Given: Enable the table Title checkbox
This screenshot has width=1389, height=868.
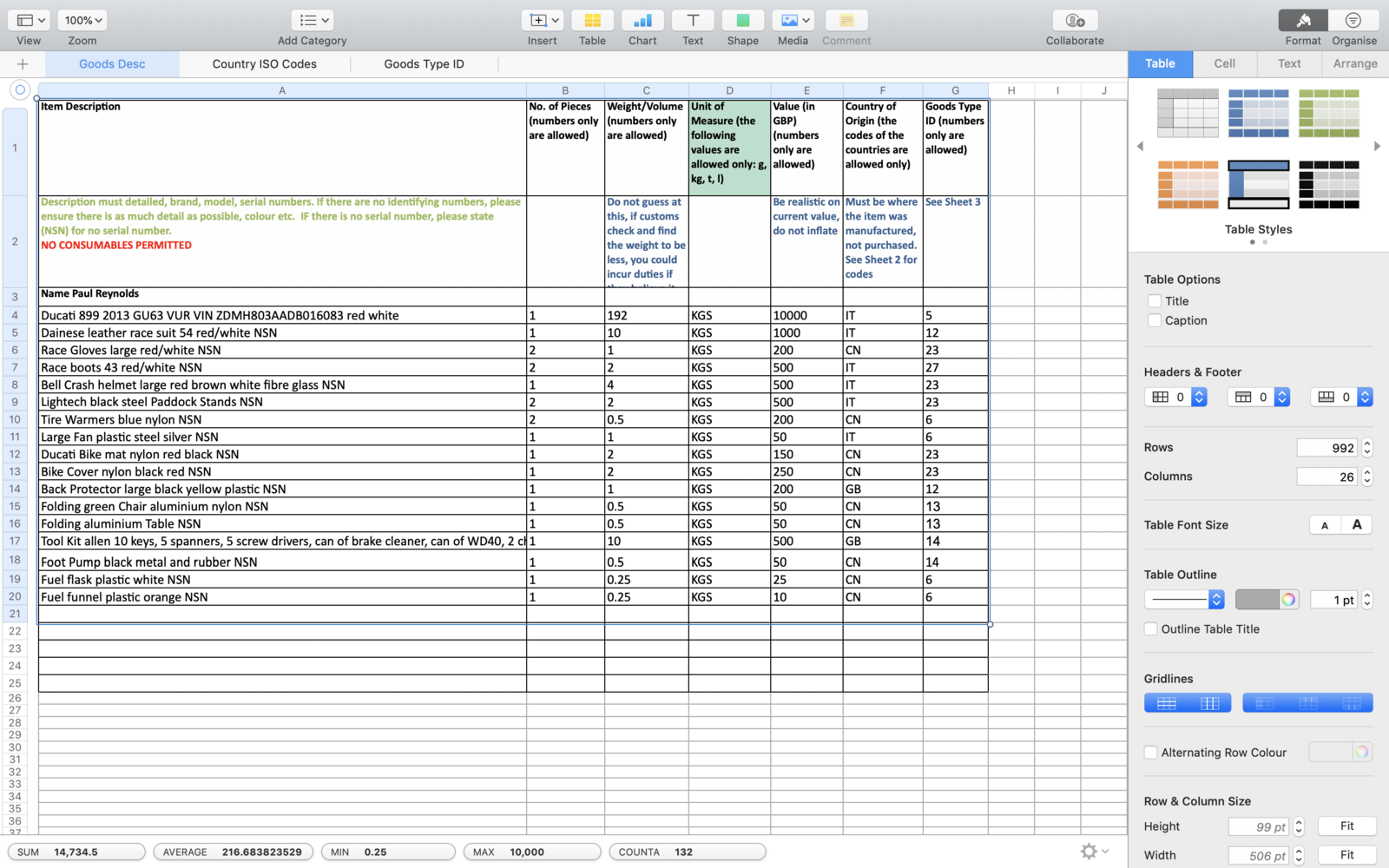Looking at the screenshot, I should tap(1155, 301).
